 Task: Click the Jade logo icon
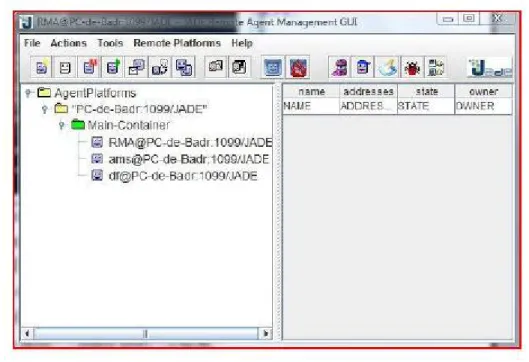(x=490, y=67)
